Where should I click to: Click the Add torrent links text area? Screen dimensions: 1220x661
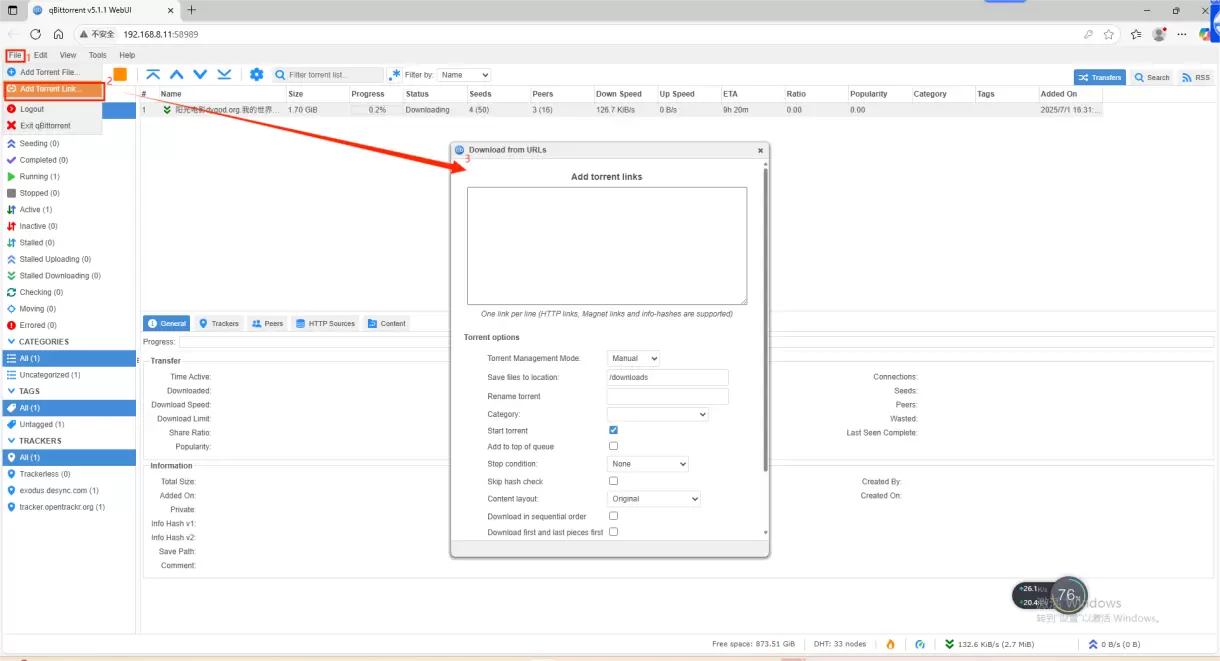pos(606,245)
